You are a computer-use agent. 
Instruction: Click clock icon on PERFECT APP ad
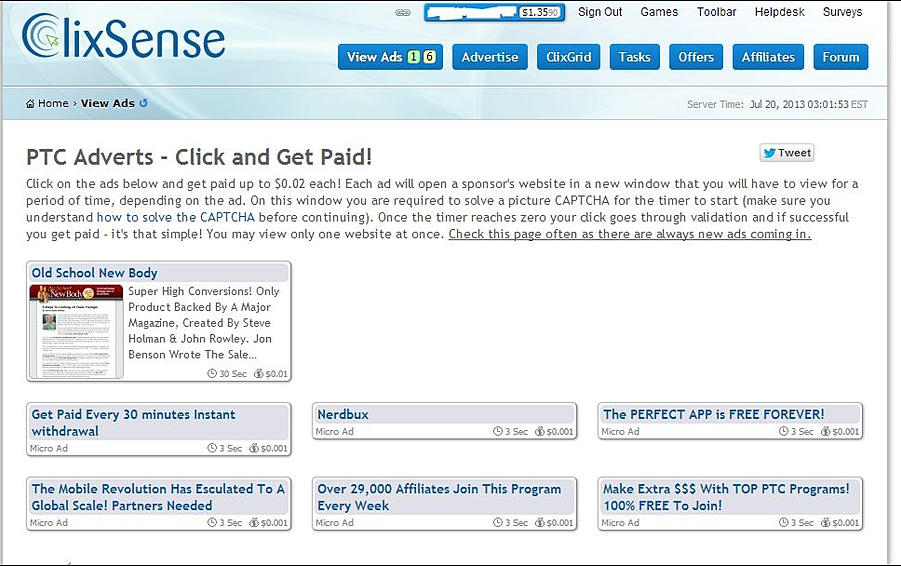[783, 431]
